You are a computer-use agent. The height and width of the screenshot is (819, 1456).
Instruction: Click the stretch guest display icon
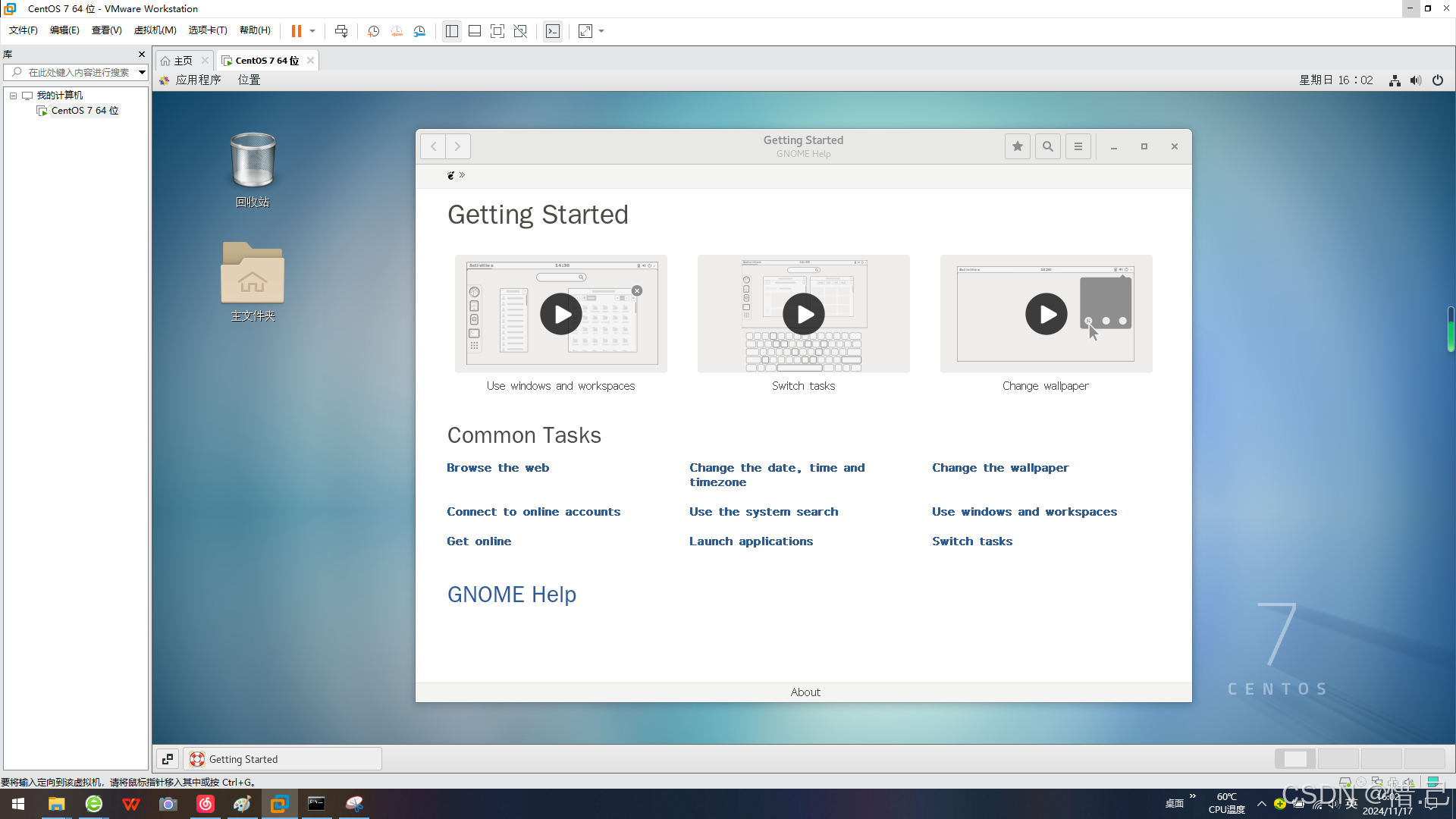pos(585,31)
